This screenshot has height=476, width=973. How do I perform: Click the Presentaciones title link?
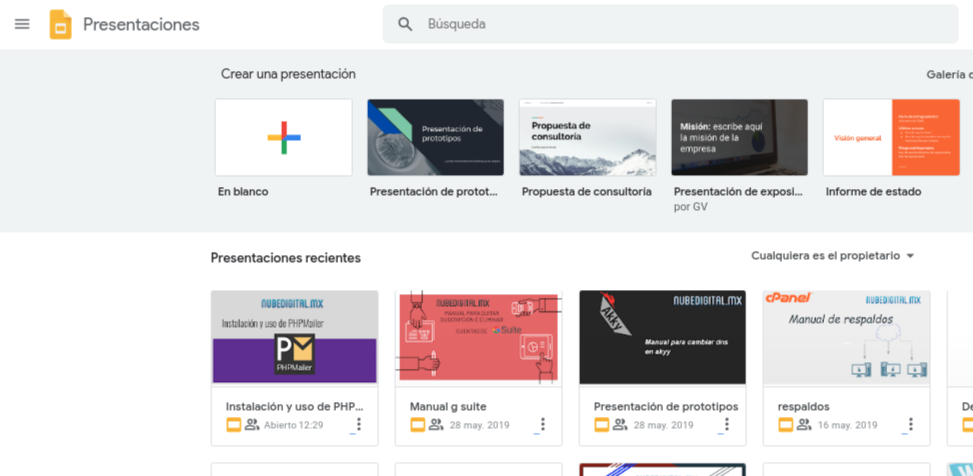[x=141, y=25]
